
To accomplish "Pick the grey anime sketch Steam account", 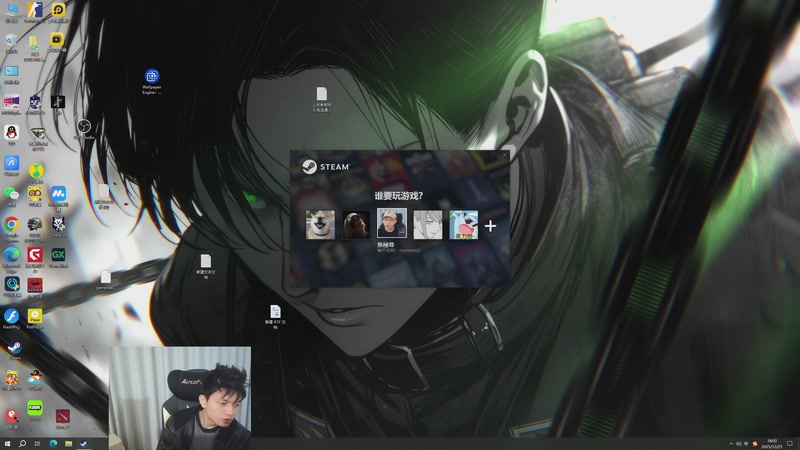I will [428, 224].
